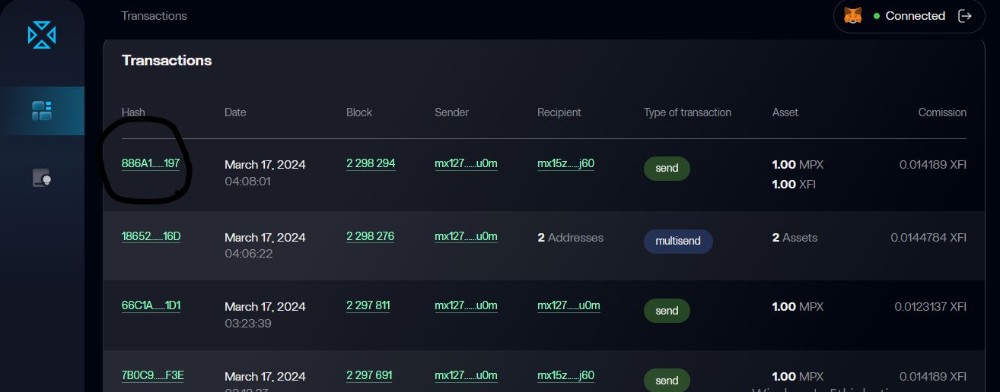Click the Sender column header
Viewport: 1000px width, 392px height.
pyautogui.click(x=452, y=112)
